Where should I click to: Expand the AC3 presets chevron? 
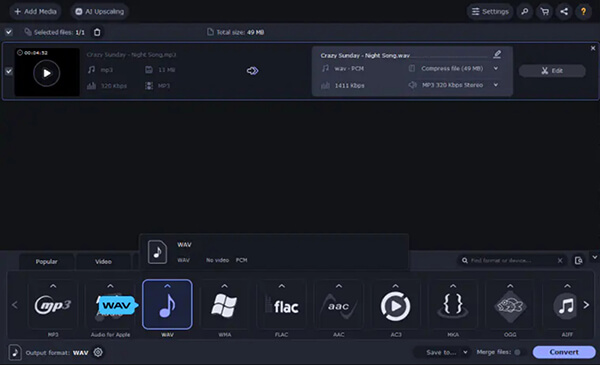point(396,286)
